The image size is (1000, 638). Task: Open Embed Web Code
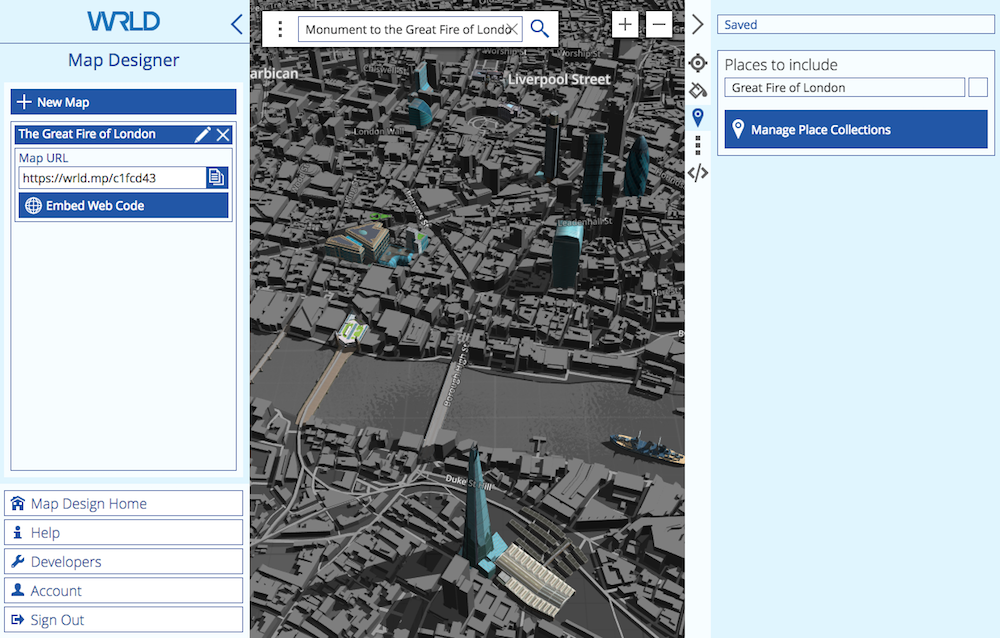(123, 206)
